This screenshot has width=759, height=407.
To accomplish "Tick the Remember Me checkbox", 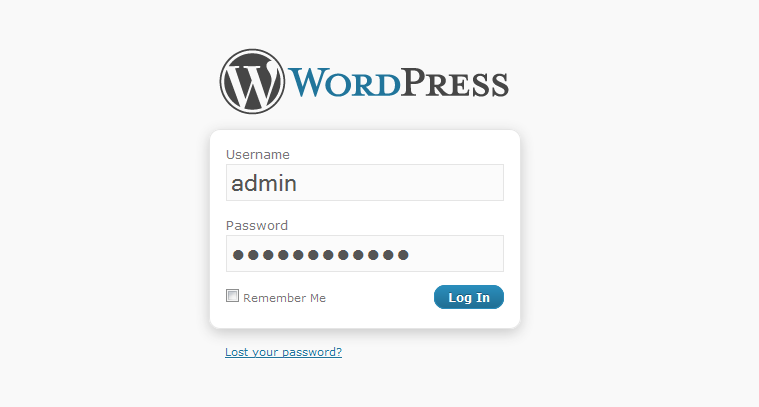I will (232, 296).
